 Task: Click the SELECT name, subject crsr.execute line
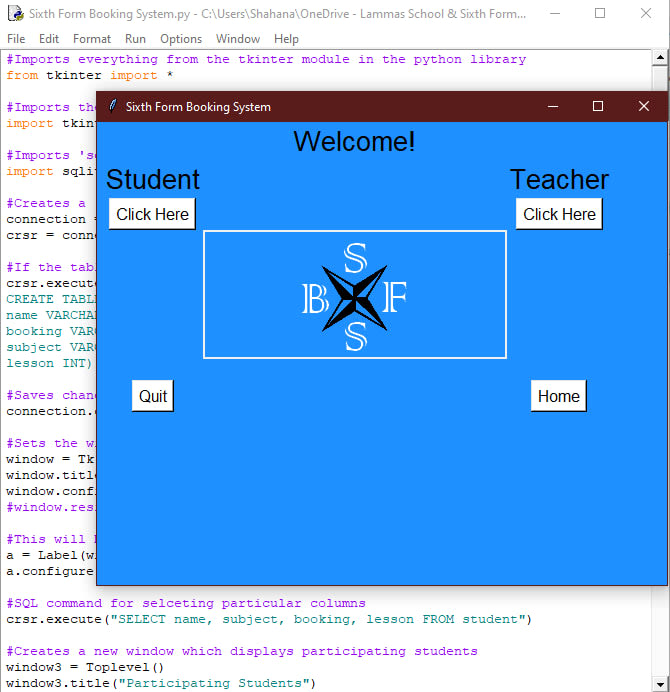point(269,619)
